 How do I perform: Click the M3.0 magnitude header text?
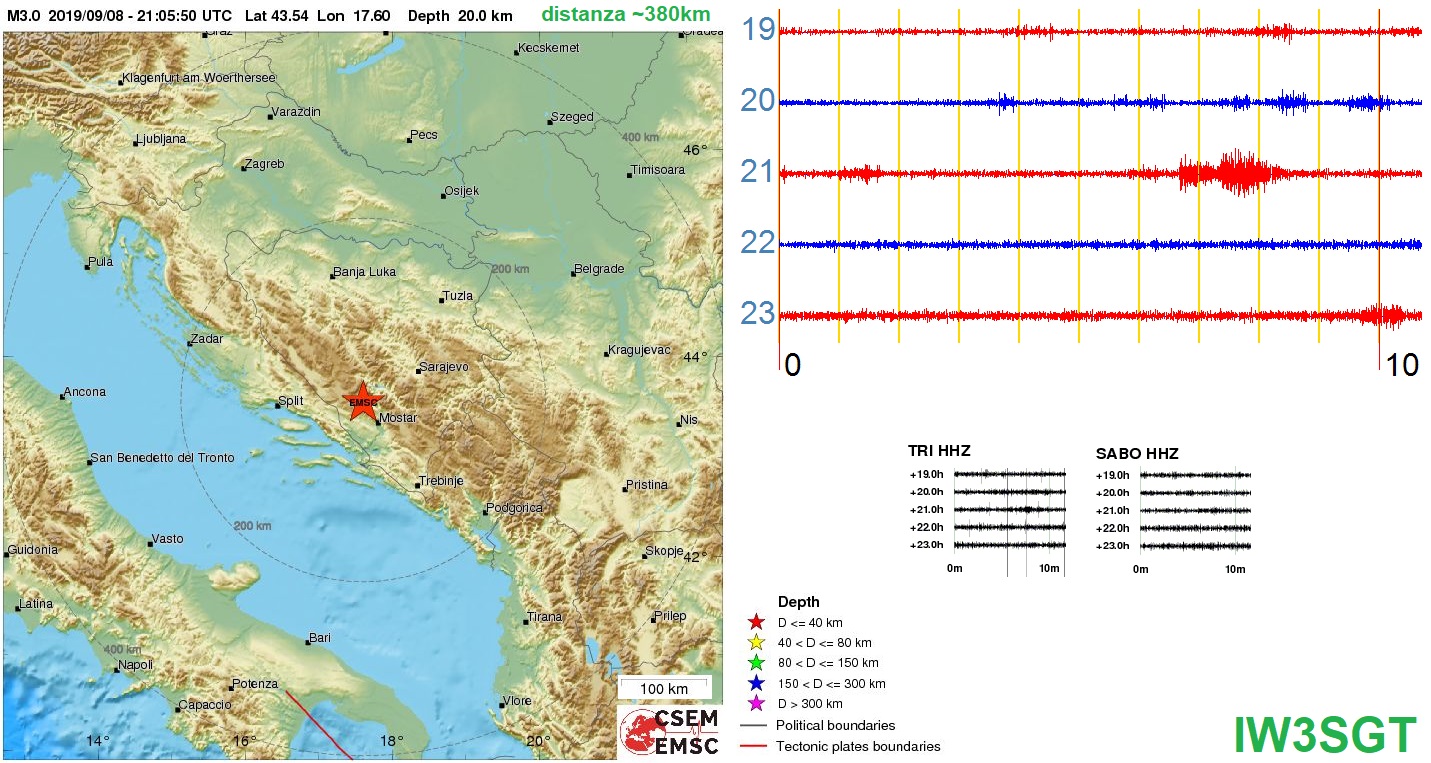point(24,16)
